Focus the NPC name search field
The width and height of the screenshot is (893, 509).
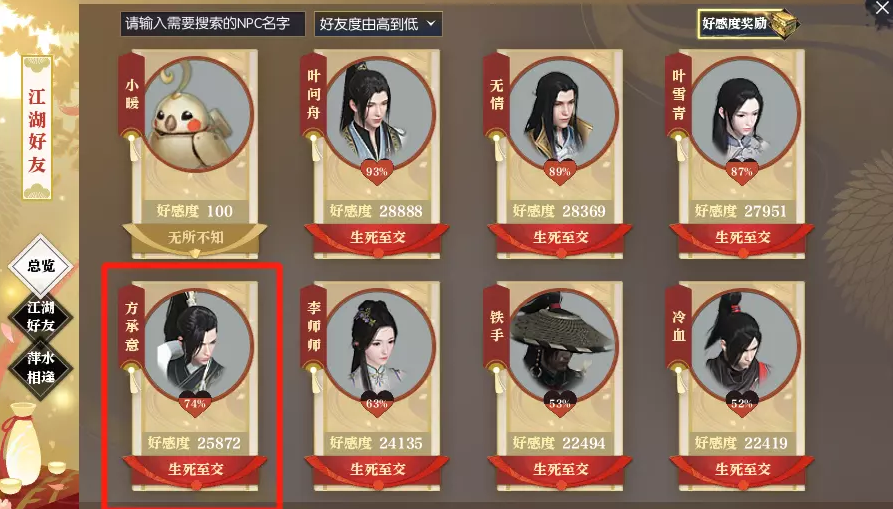212,24
